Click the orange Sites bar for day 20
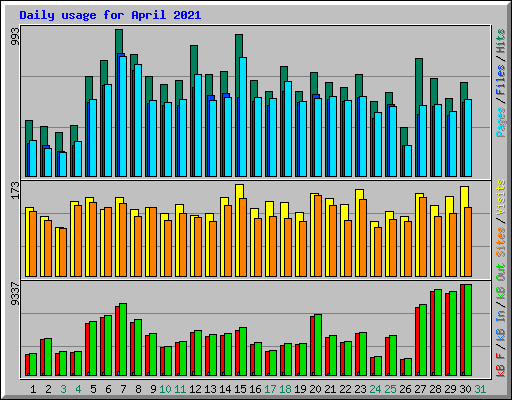512x400 pixels. click(x=318, y=236)
